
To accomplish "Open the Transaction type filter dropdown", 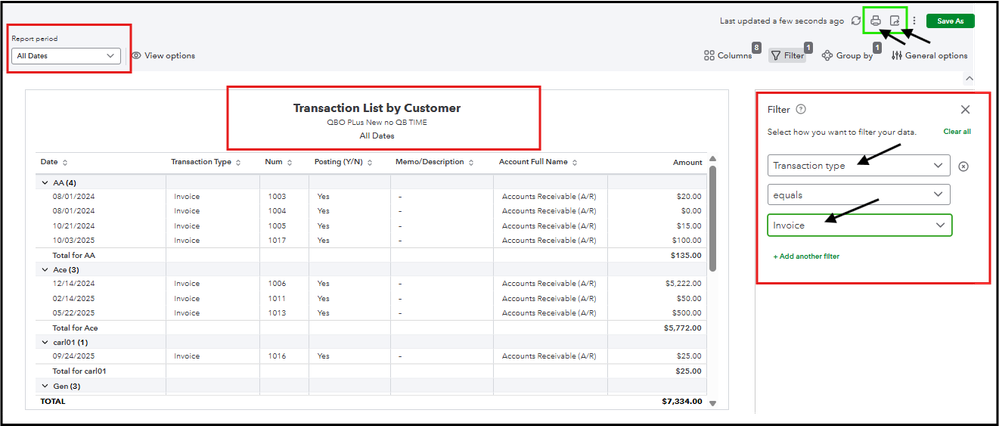I will pos(859,166).
